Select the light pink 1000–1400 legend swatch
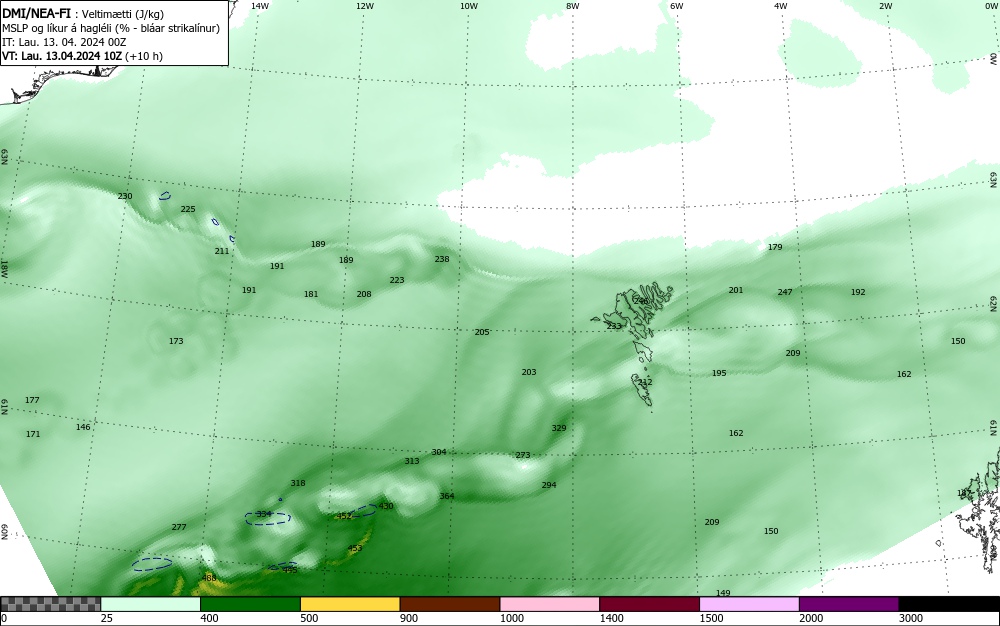This screenshot has width=1000, height=626. click(550, 604)
